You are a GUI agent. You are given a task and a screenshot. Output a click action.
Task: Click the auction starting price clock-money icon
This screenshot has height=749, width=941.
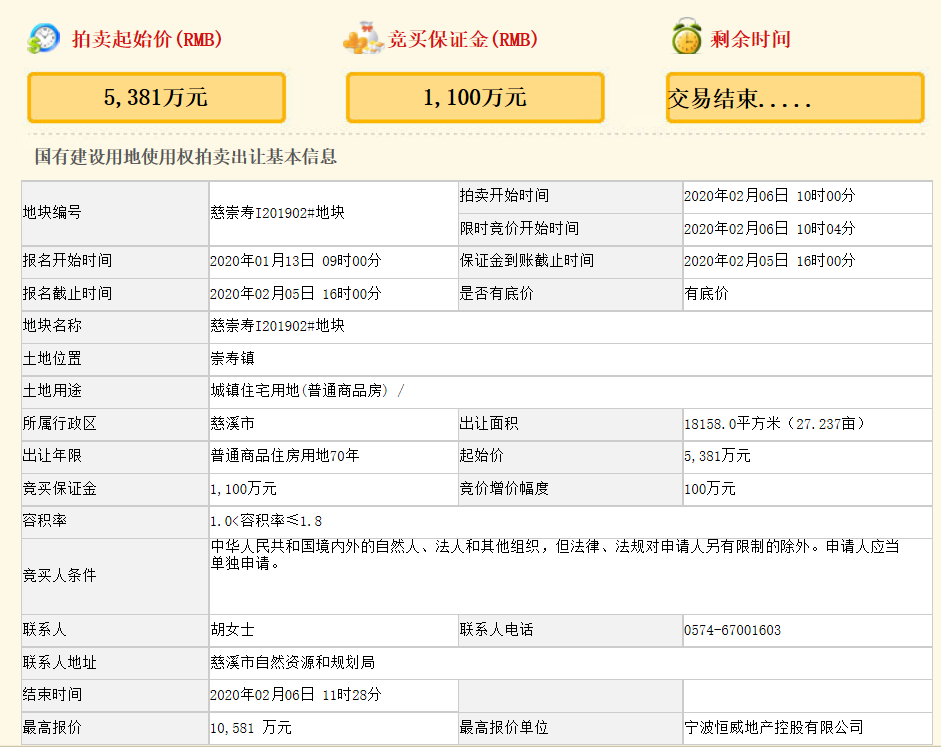pos(43,38)
